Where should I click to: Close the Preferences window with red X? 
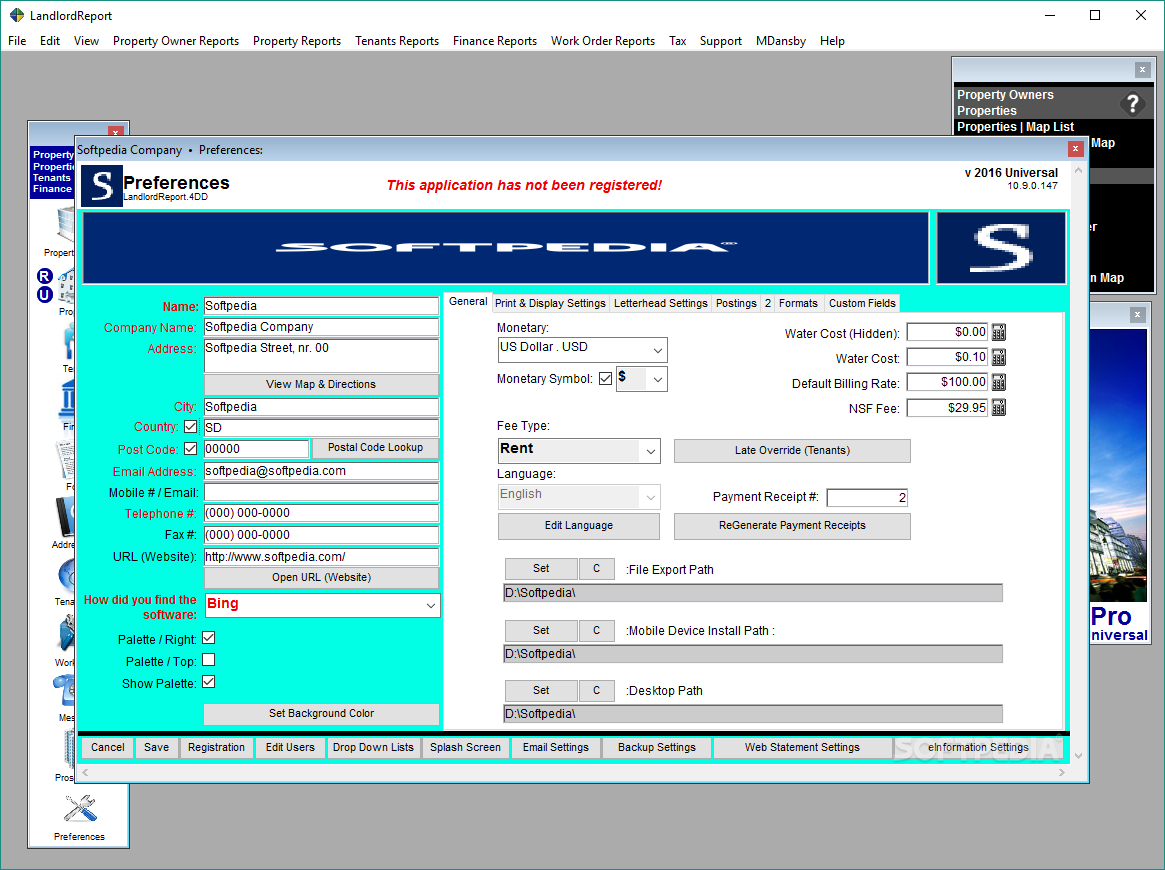pyautogui.click(x=1075, y=149)
